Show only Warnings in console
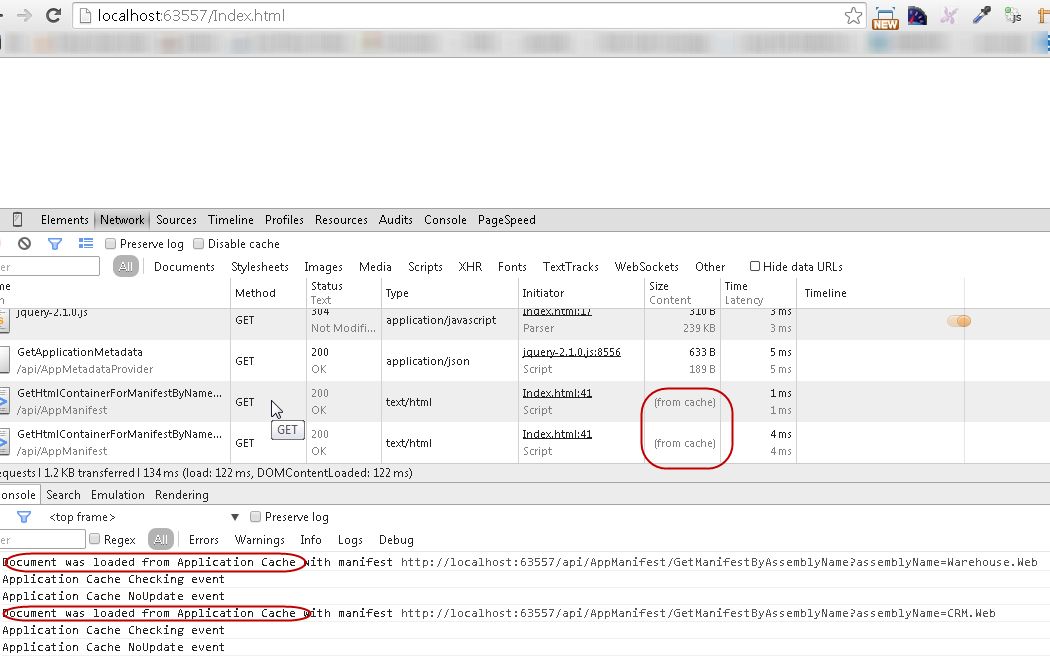Viewport: 1050px width, 669px height. [x=259, y=540]
